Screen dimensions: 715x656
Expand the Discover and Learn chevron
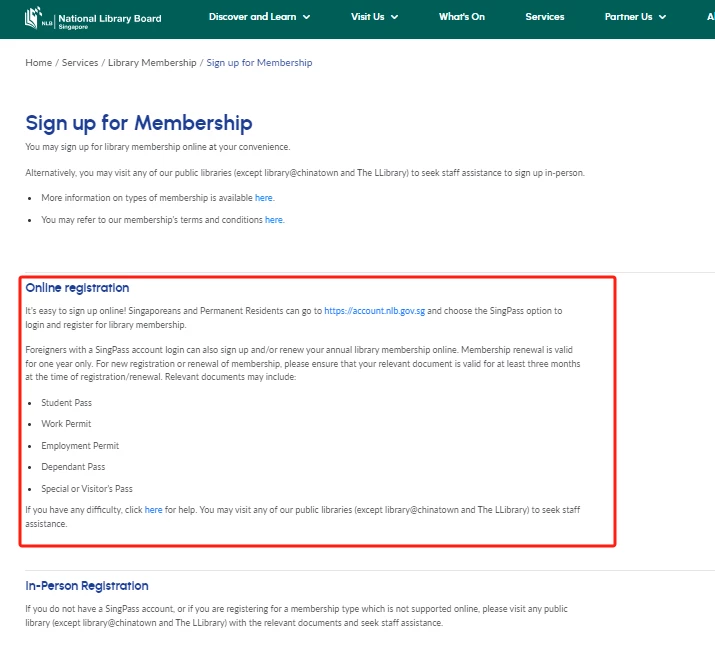coord(307,17)
